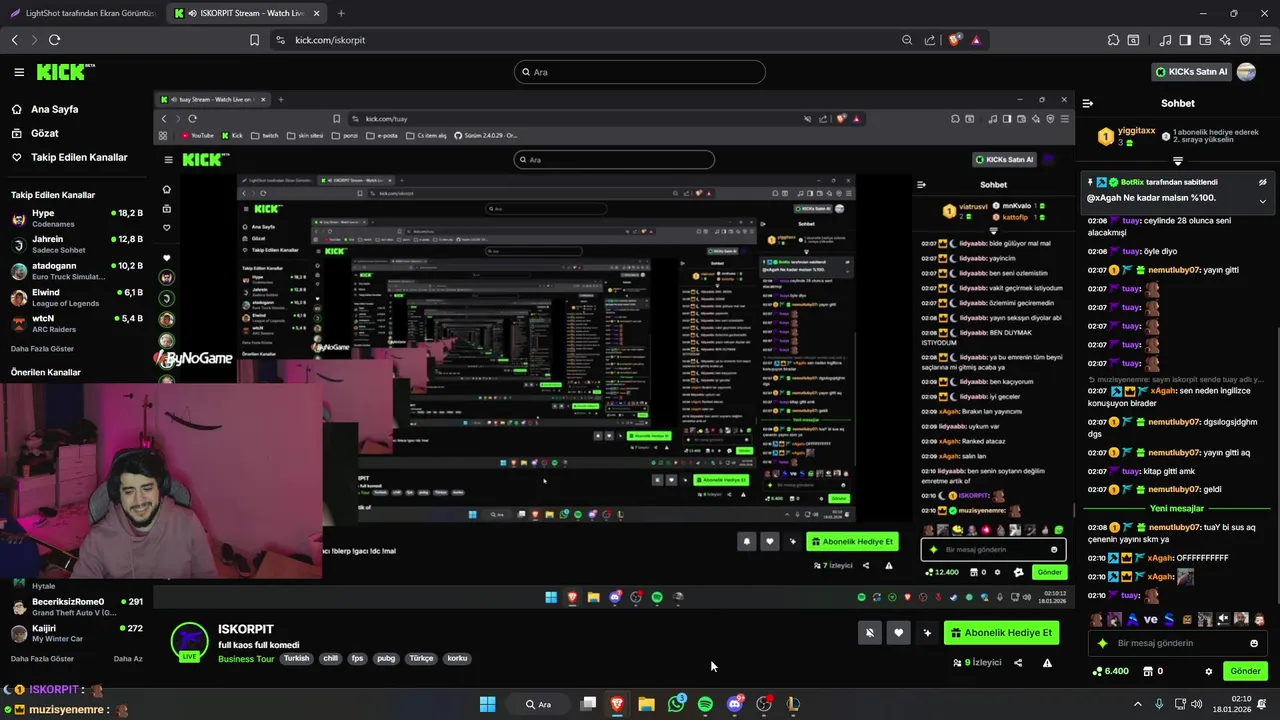Click the 6.400 KICKs balance

click(1111, 671)
